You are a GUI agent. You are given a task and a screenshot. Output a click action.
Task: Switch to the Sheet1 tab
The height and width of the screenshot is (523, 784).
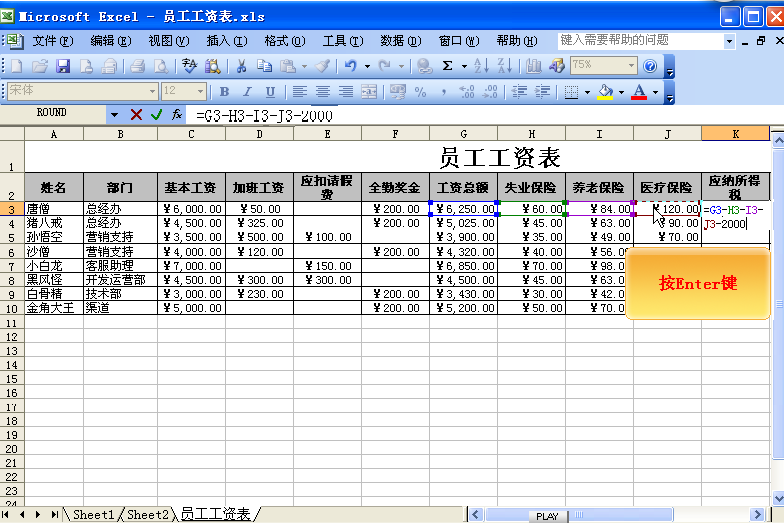[94, 514]
